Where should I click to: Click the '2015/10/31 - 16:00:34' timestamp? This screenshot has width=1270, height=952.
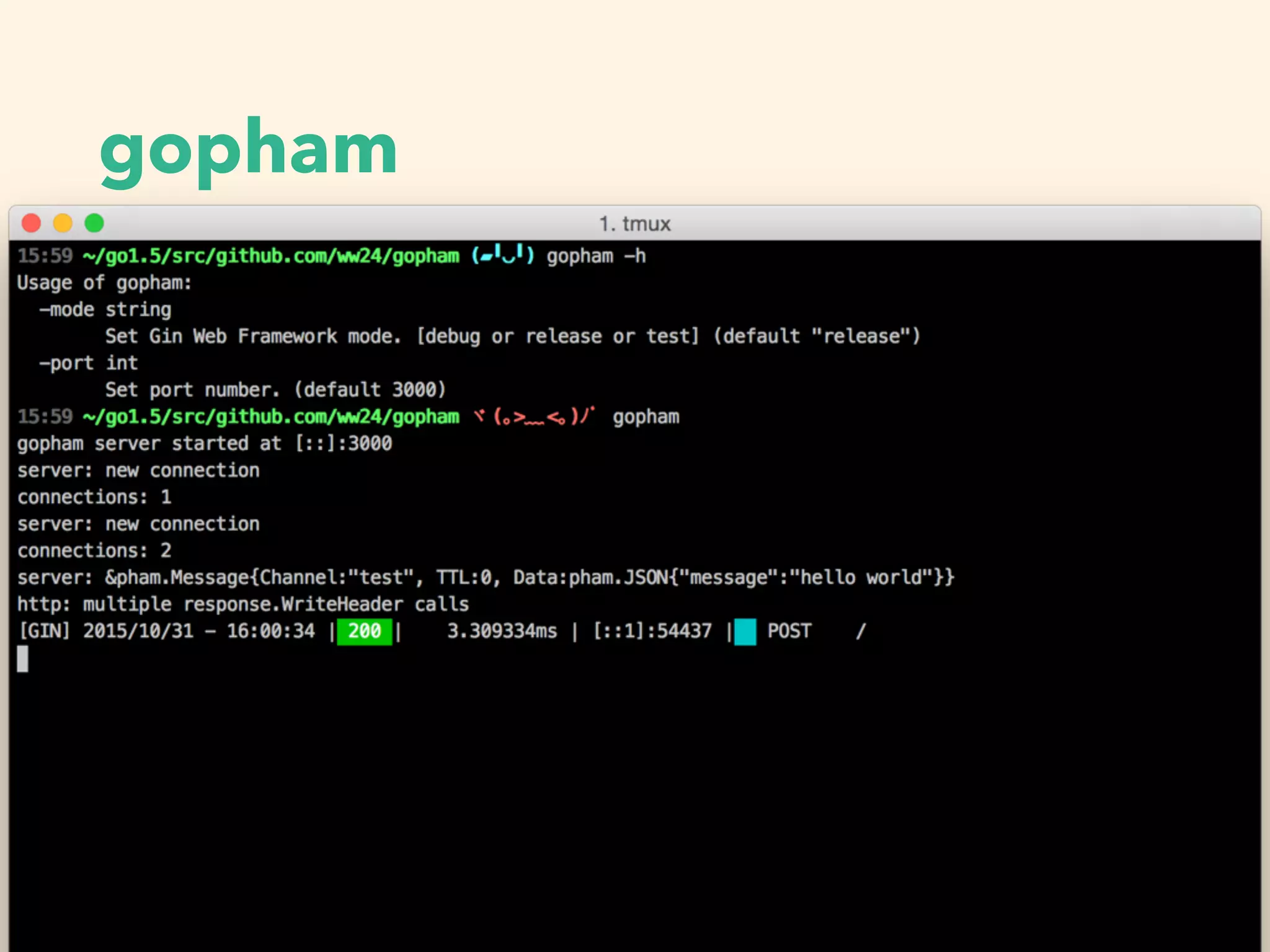click(199, 631)
